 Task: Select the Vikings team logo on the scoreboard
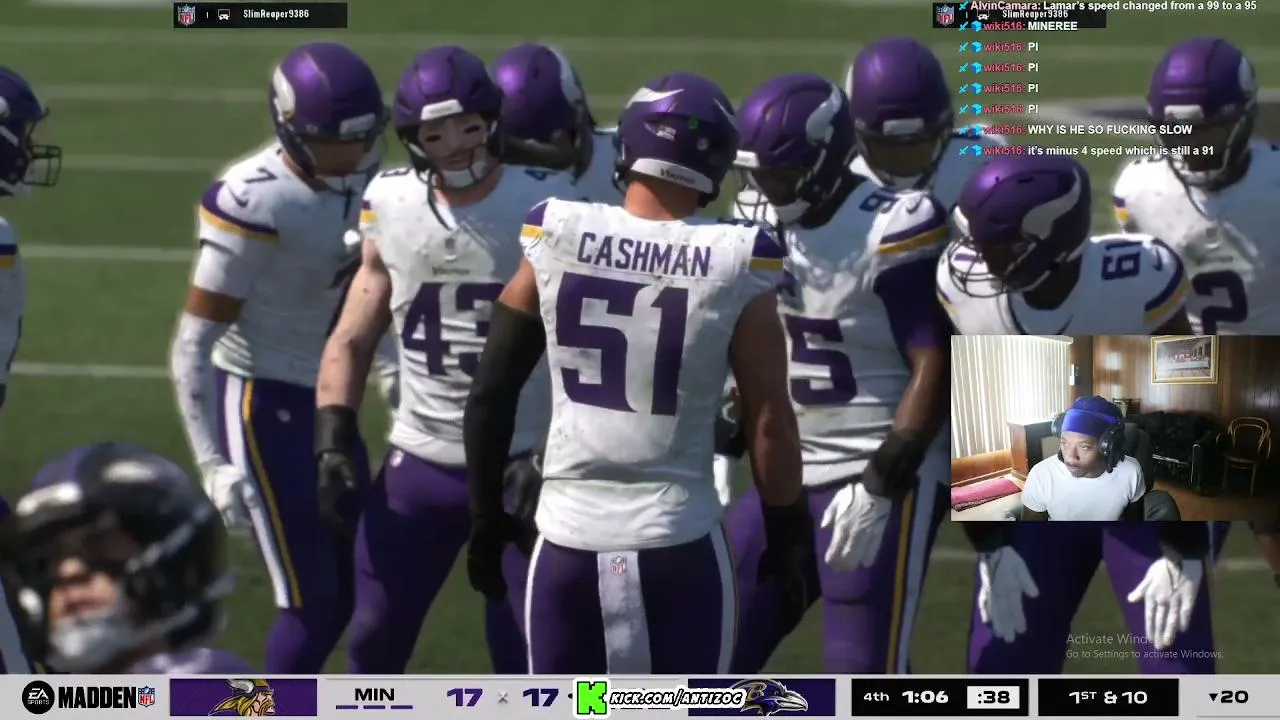tap(243, 697)
